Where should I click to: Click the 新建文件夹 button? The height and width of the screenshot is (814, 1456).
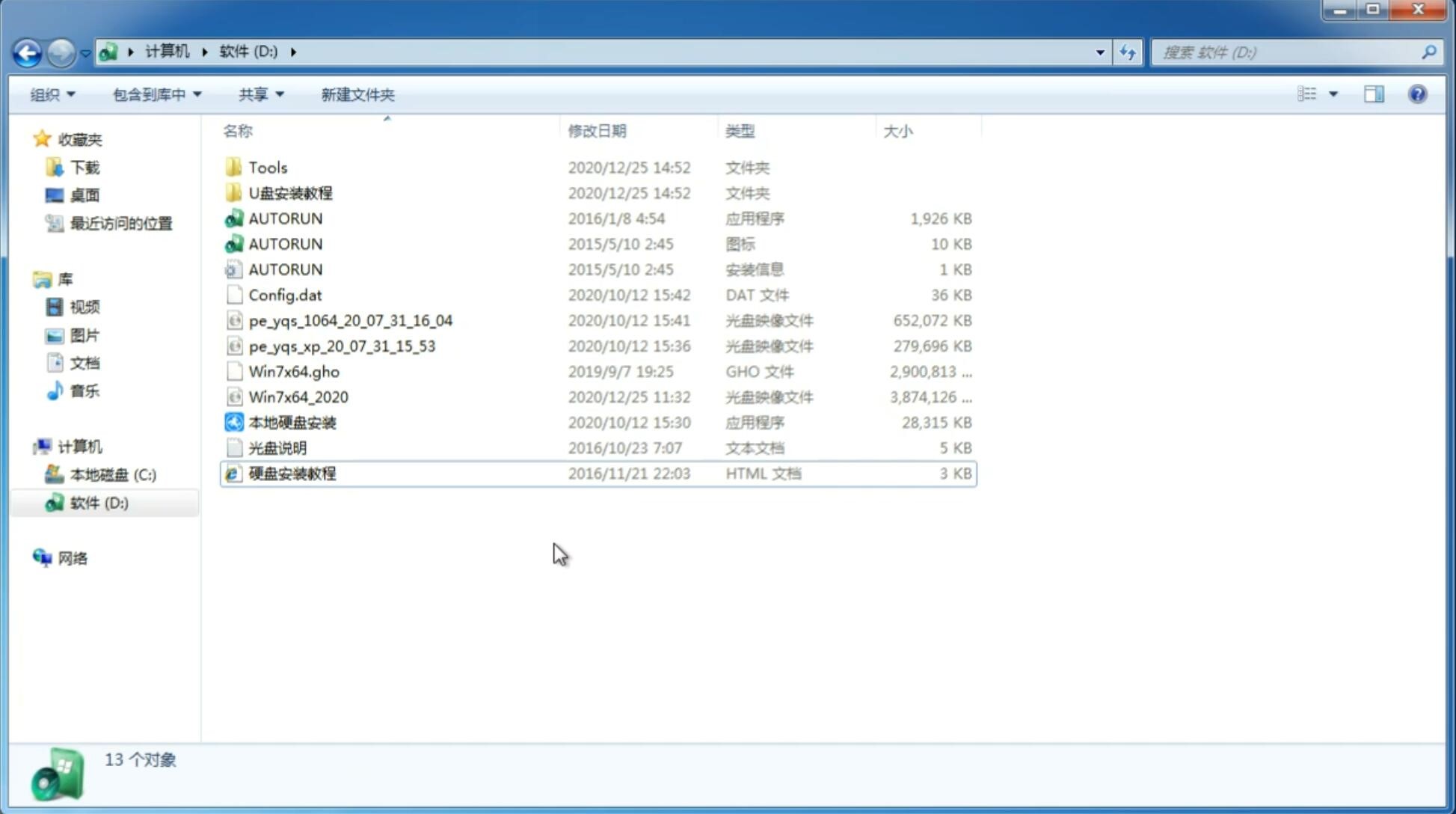358,93
